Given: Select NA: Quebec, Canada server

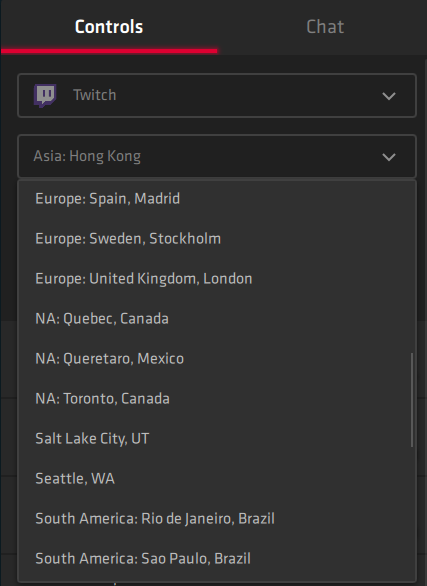Looking at the screenshot, I should 217,318.
